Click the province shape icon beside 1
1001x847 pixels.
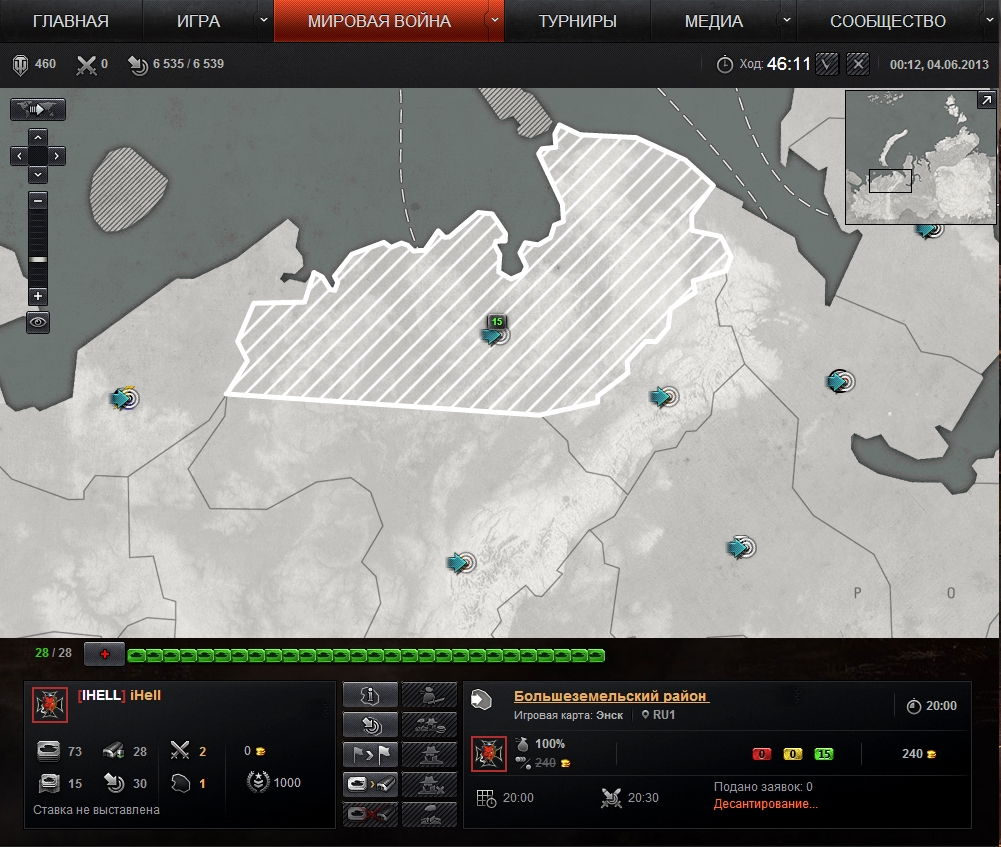click(x=181, y=783)
